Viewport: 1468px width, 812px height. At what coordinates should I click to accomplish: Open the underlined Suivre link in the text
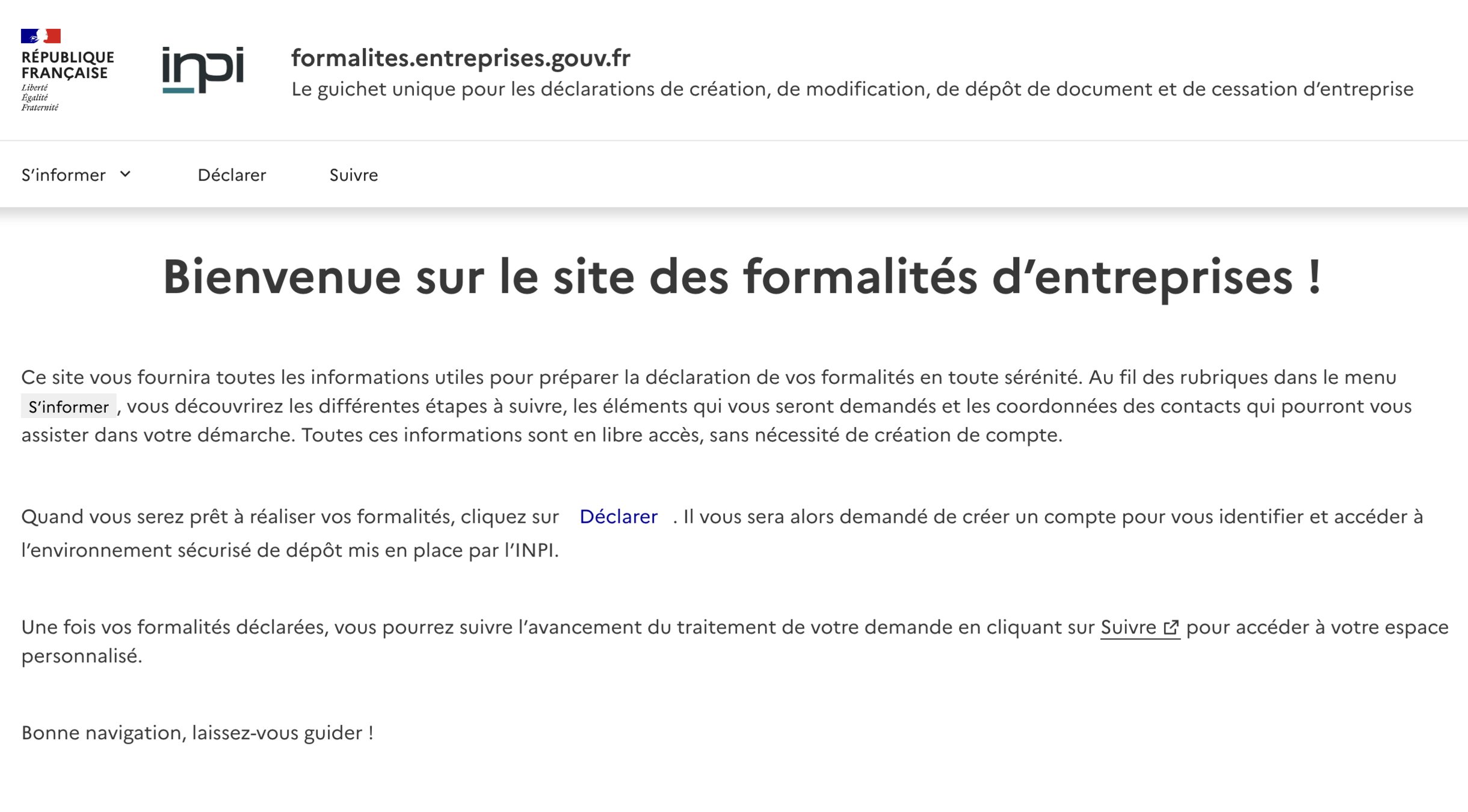(x=1128, y=627)
